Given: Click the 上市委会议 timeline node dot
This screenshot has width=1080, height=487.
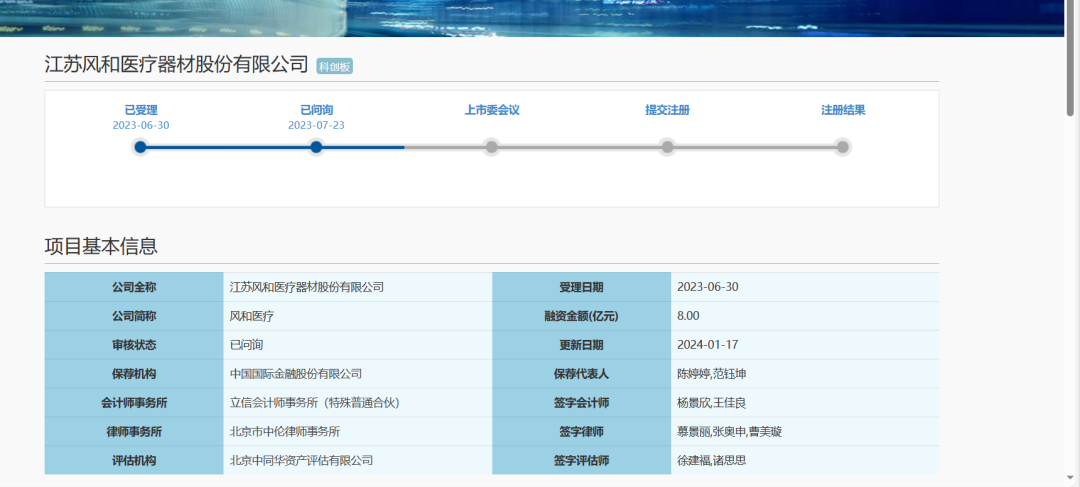Looking at the screenshot, I should click(x=491, y=147).
